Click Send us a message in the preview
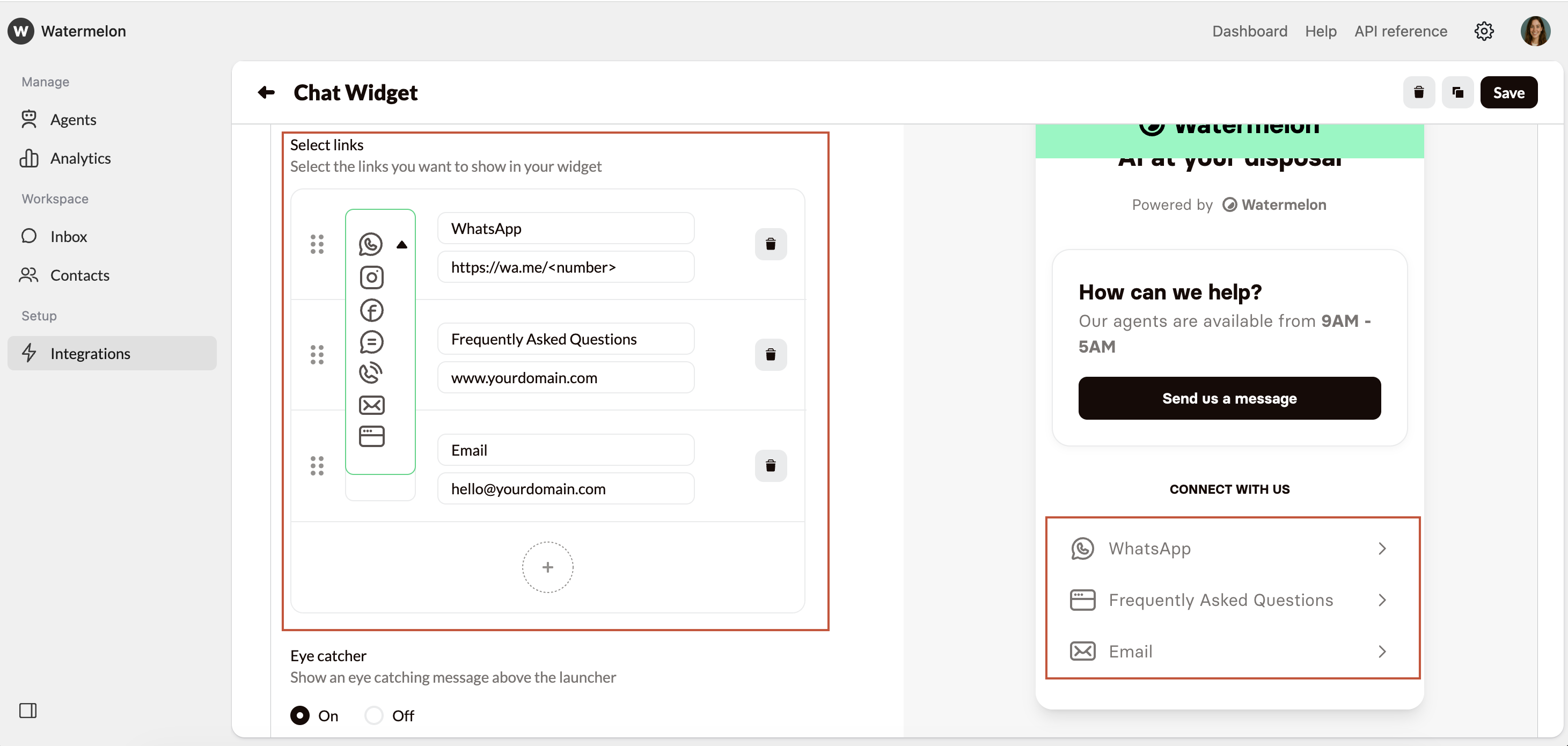 [x=1229, y=398]
